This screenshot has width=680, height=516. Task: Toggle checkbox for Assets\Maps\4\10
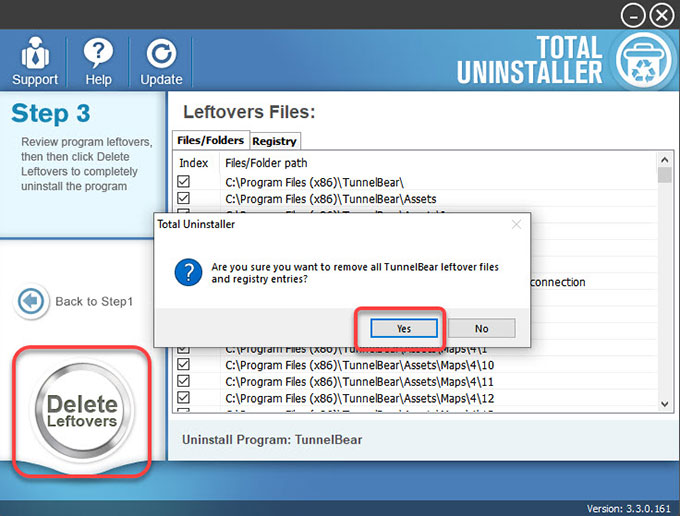point(183,364)
